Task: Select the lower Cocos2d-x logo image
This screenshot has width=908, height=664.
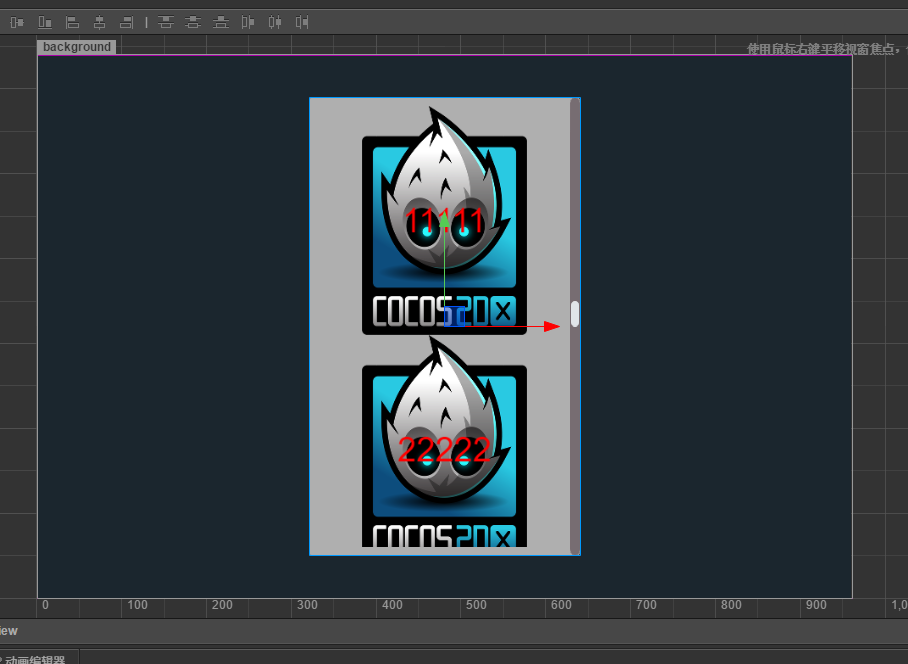Action: tap(444, 443)
